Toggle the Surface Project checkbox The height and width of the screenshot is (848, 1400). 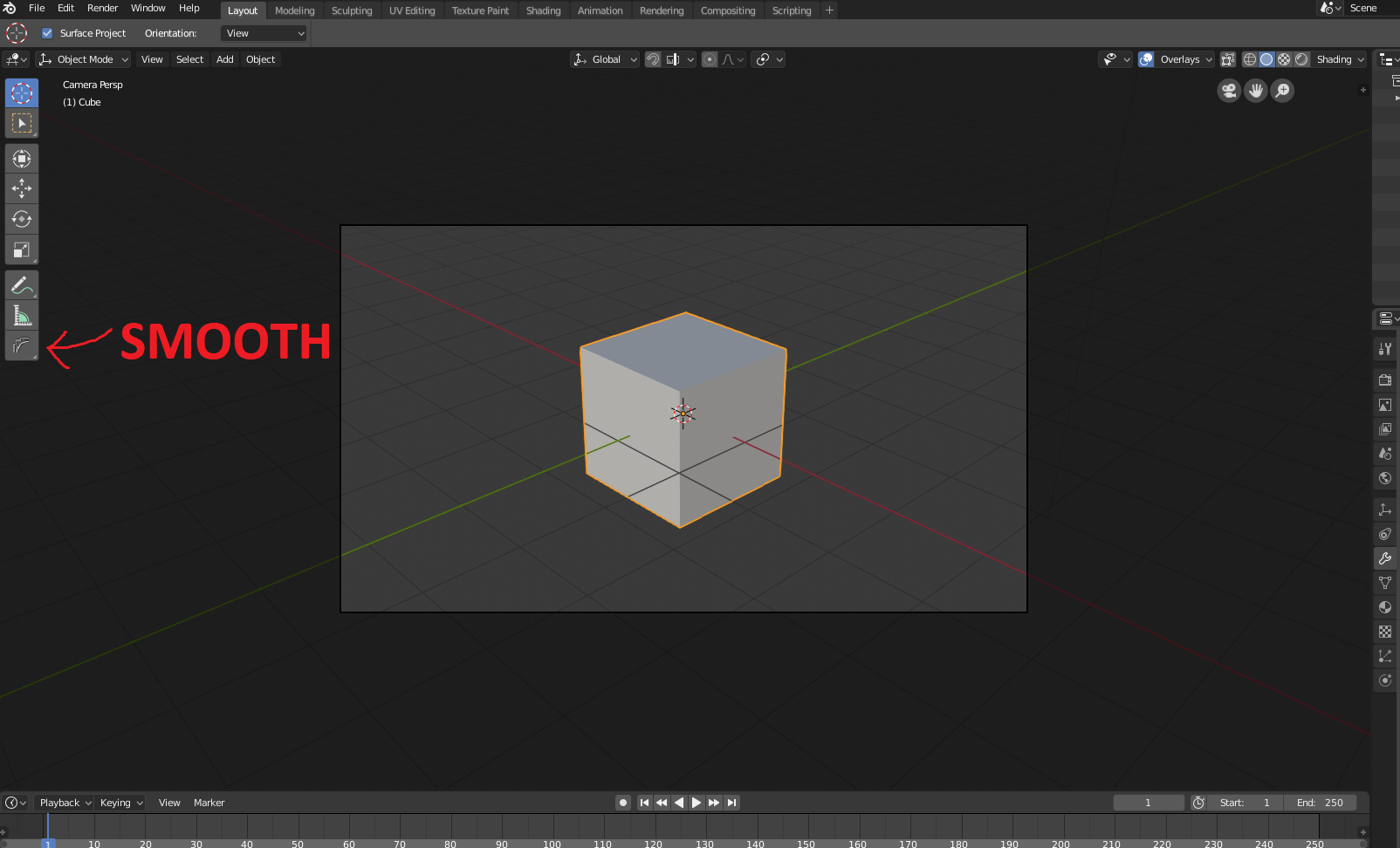[x=47, y=33]
